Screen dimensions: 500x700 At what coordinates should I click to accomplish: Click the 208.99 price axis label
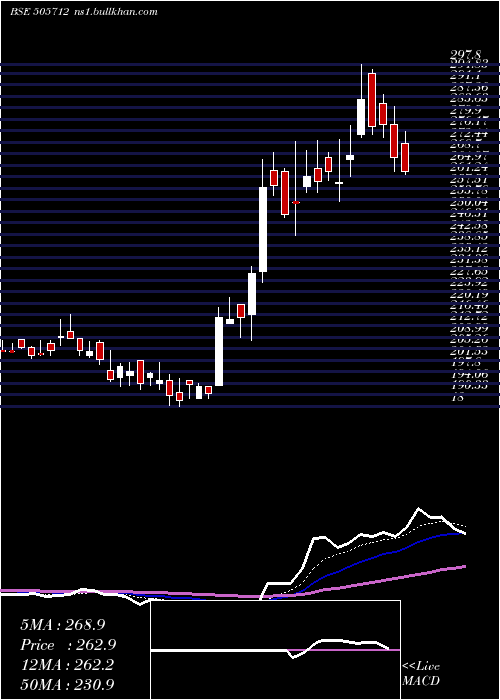(x=470, y=329)
